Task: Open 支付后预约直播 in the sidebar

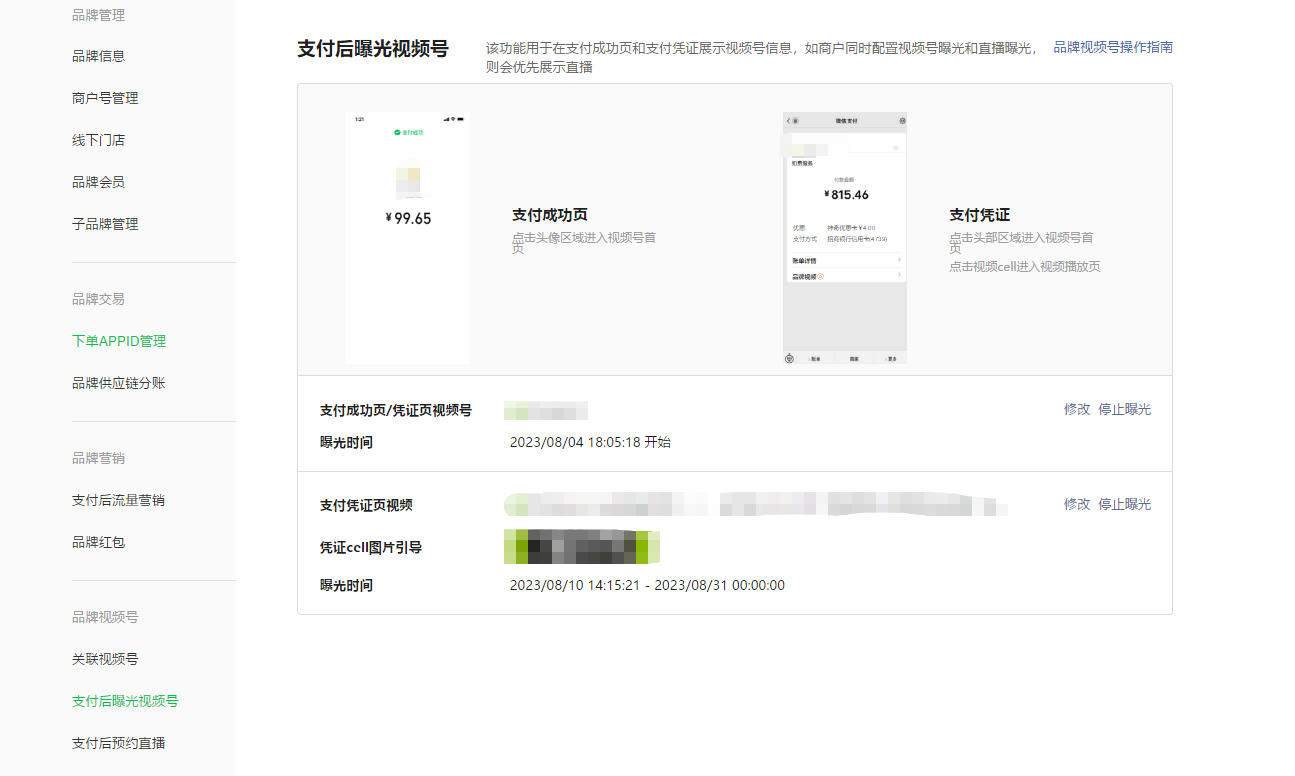Action: coord(118,743)
